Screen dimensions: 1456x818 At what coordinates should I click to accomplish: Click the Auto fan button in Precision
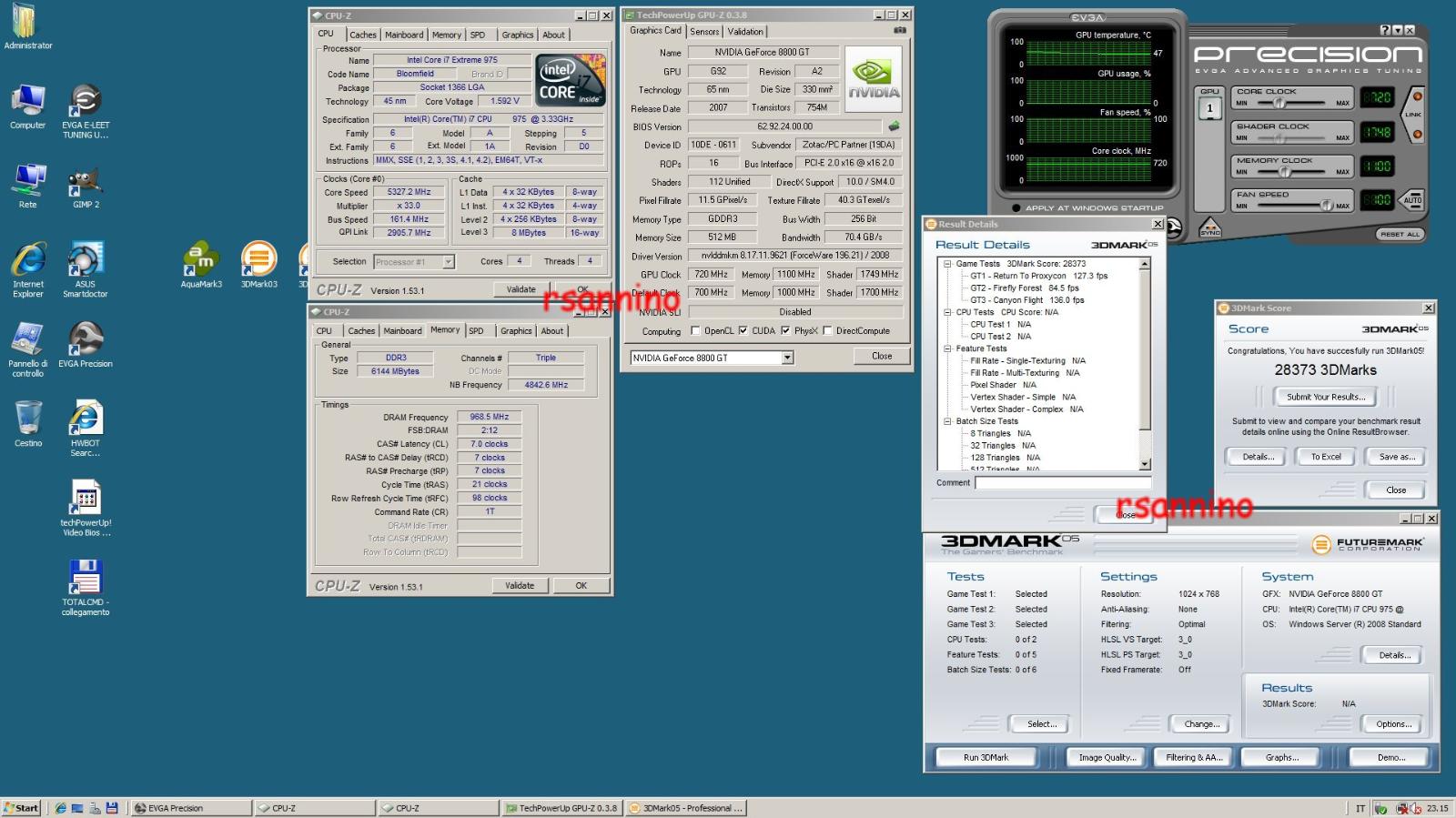(1412, 200)
